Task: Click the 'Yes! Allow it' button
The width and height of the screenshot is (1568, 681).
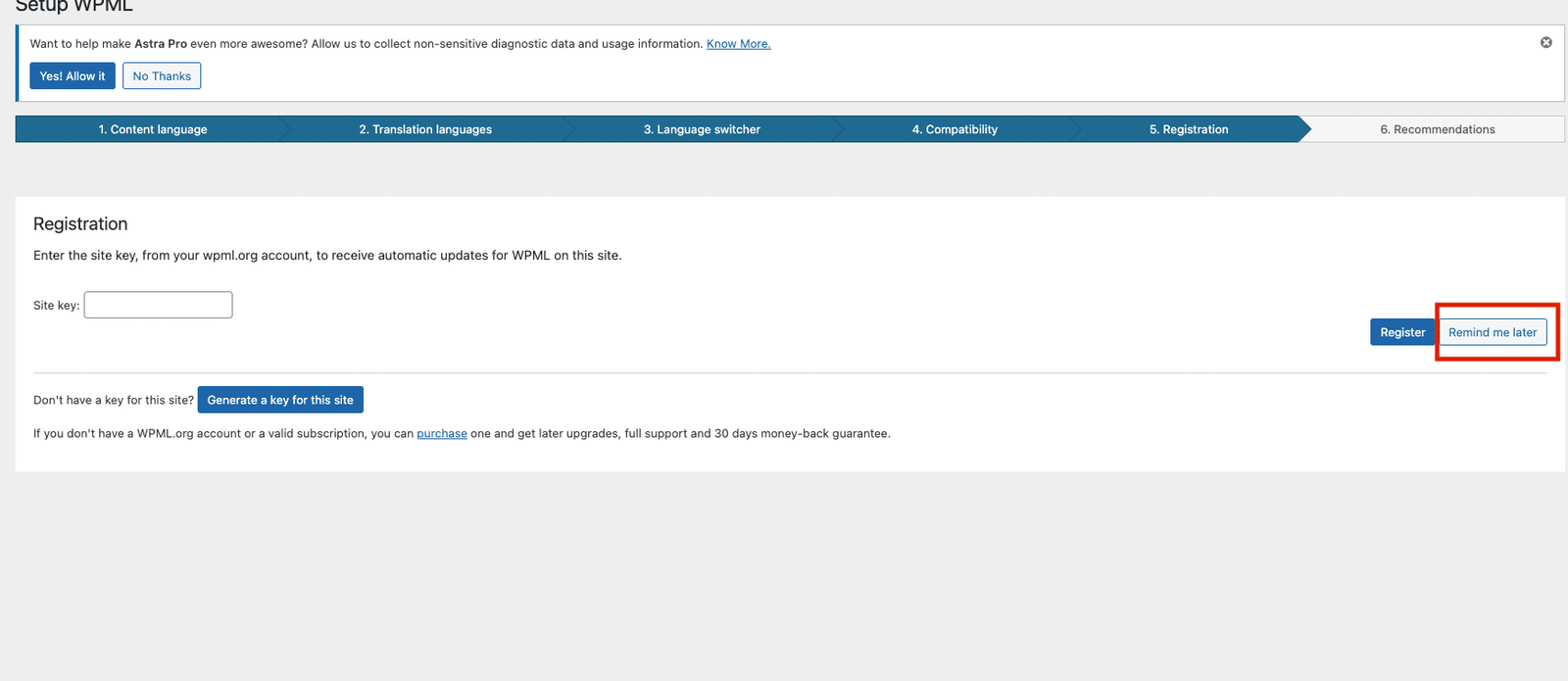Action: [73, 76]
